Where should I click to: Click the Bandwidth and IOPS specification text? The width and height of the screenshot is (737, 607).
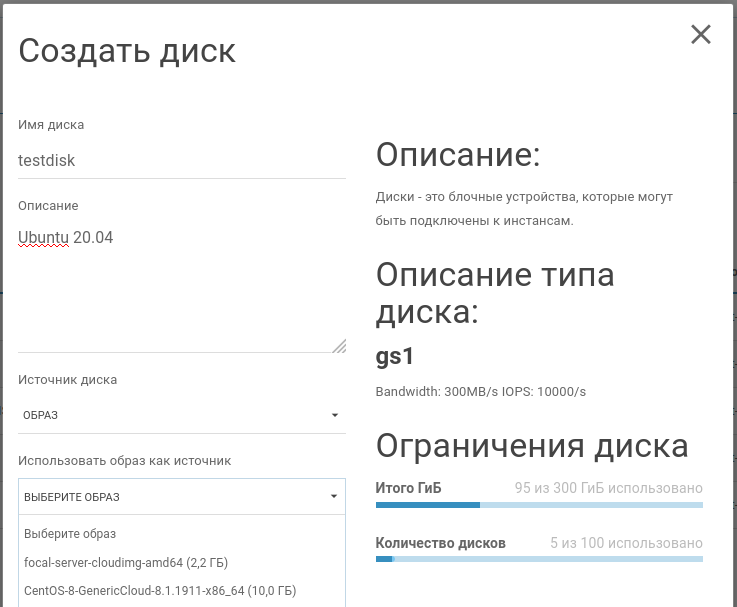[x=480, y=392]
